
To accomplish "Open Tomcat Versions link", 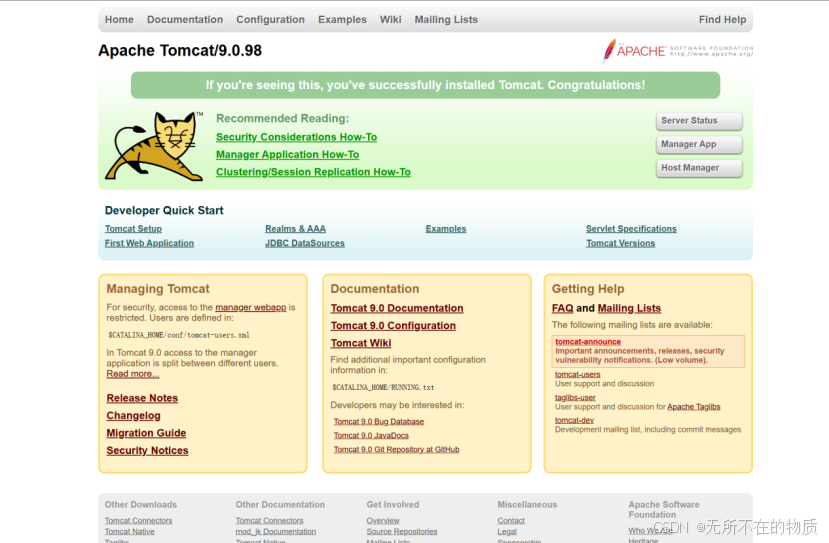I will pos(621,243).
